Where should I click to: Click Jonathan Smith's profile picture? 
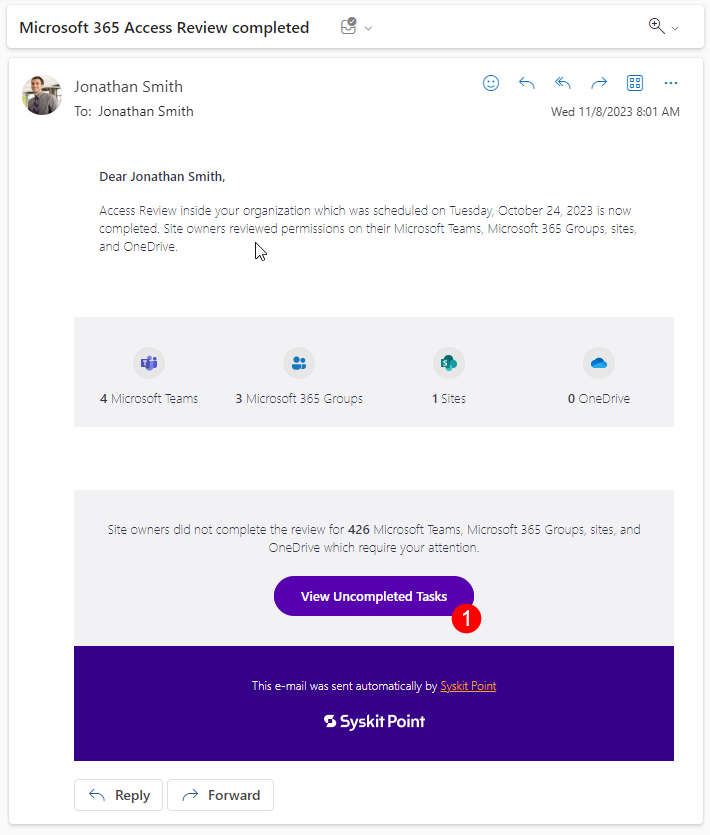[x=41, y=95]
